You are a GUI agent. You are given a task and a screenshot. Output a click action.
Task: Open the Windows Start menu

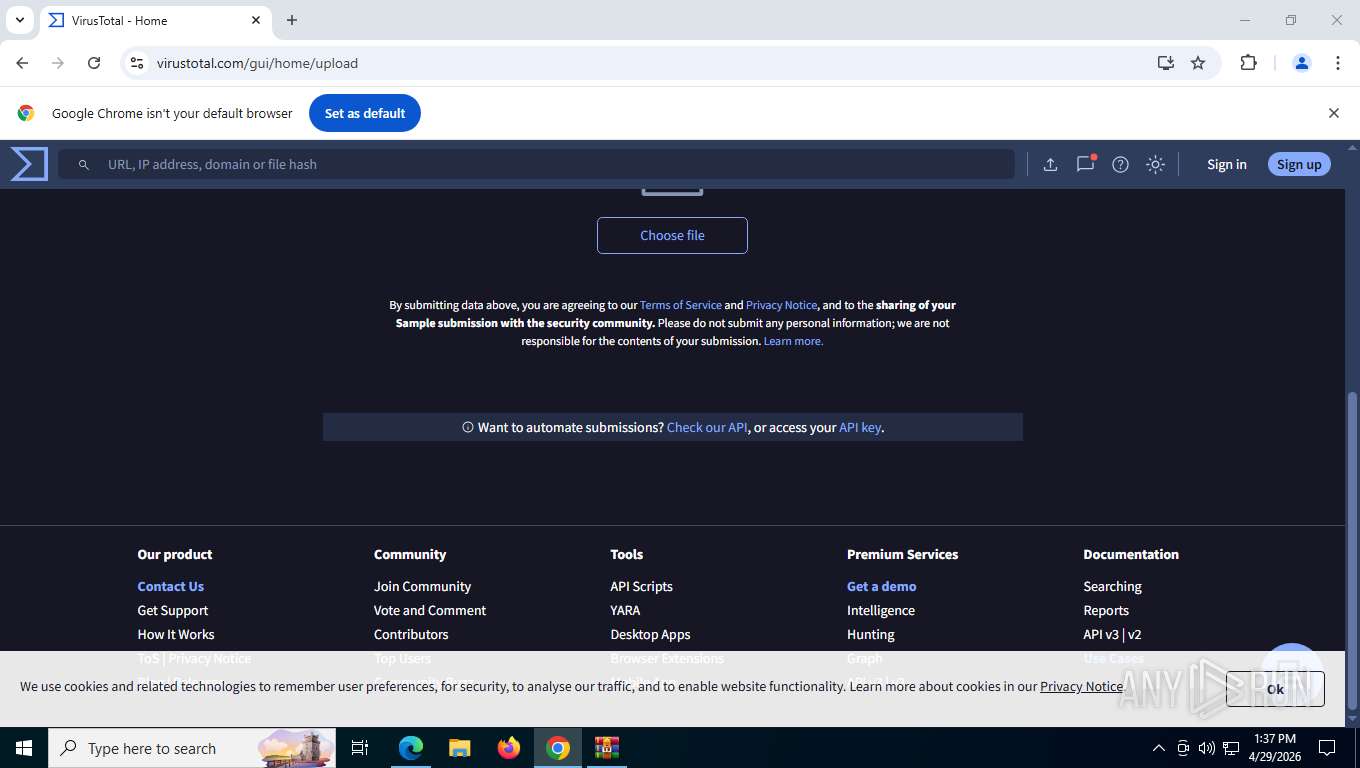tap(24, 748)
